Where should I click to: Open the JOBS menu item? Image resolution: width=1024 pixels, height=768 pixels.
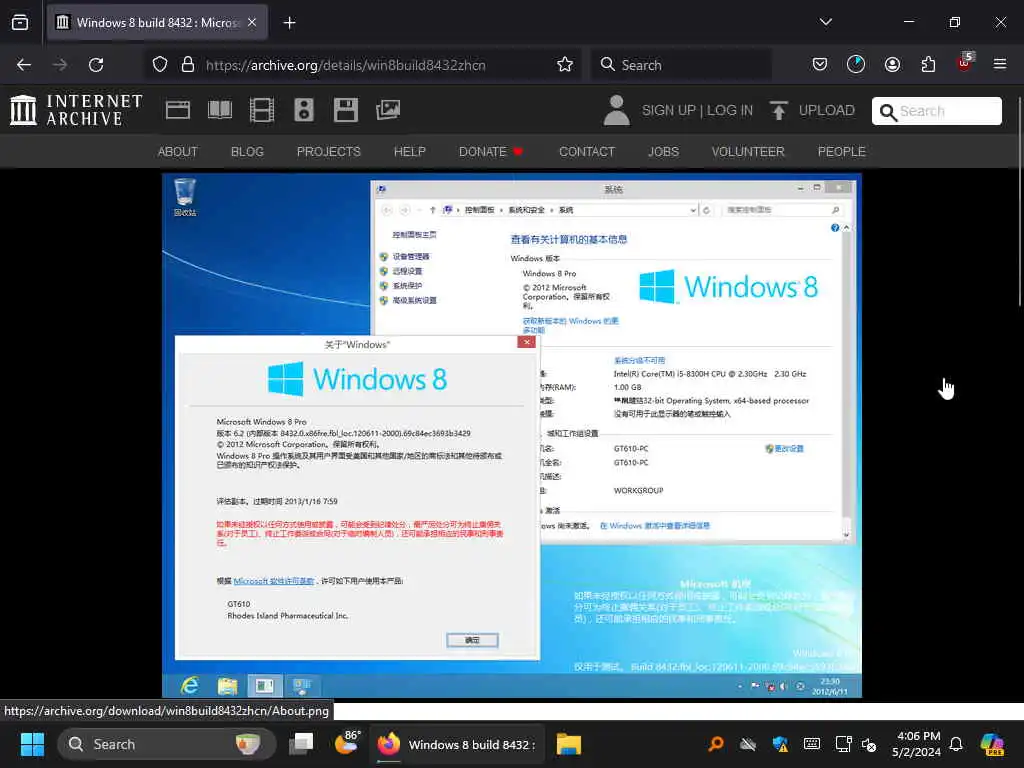pyautogui.click(x=663, y=152)
